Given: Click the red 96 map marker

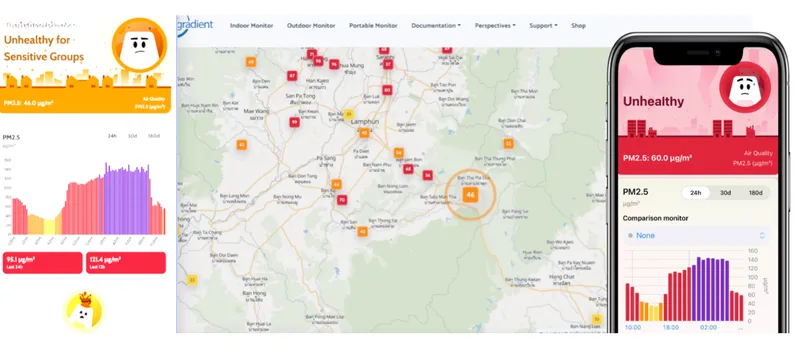Looking at the screenshot, I should (334, 64).
